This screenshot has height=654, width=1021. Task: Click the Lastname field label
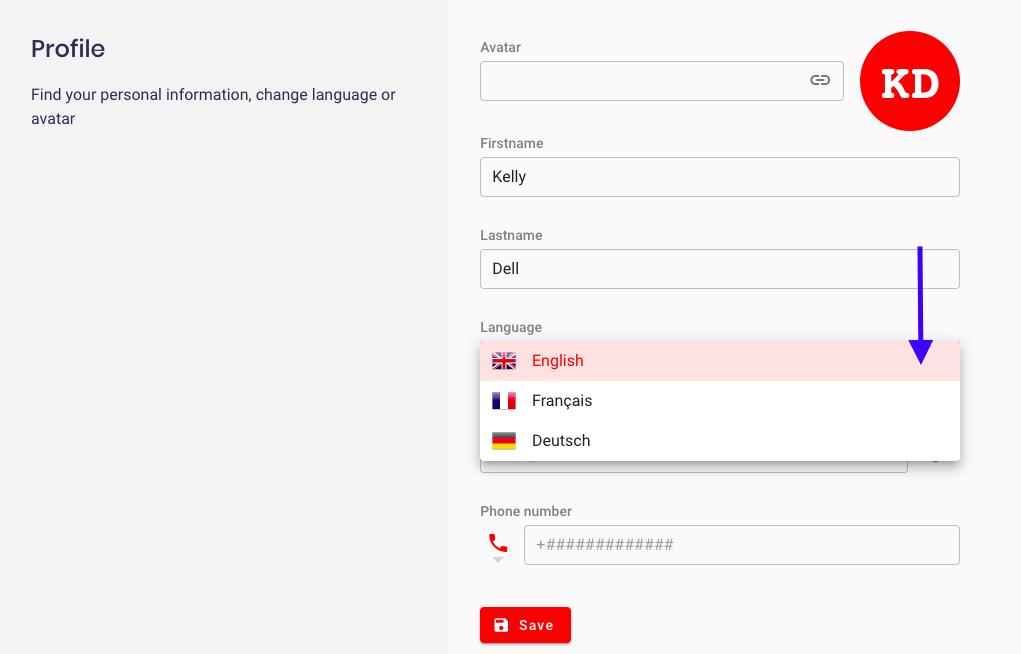(x=511, y=235)
